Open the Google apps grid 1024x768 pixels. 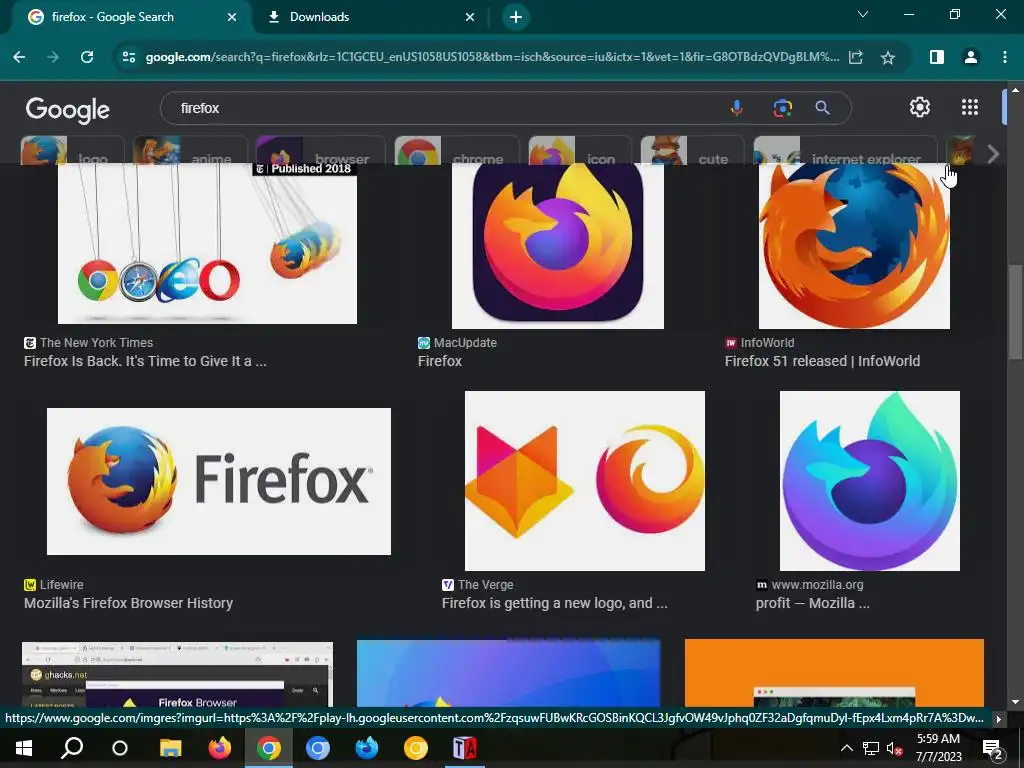(x=970, y=107)
